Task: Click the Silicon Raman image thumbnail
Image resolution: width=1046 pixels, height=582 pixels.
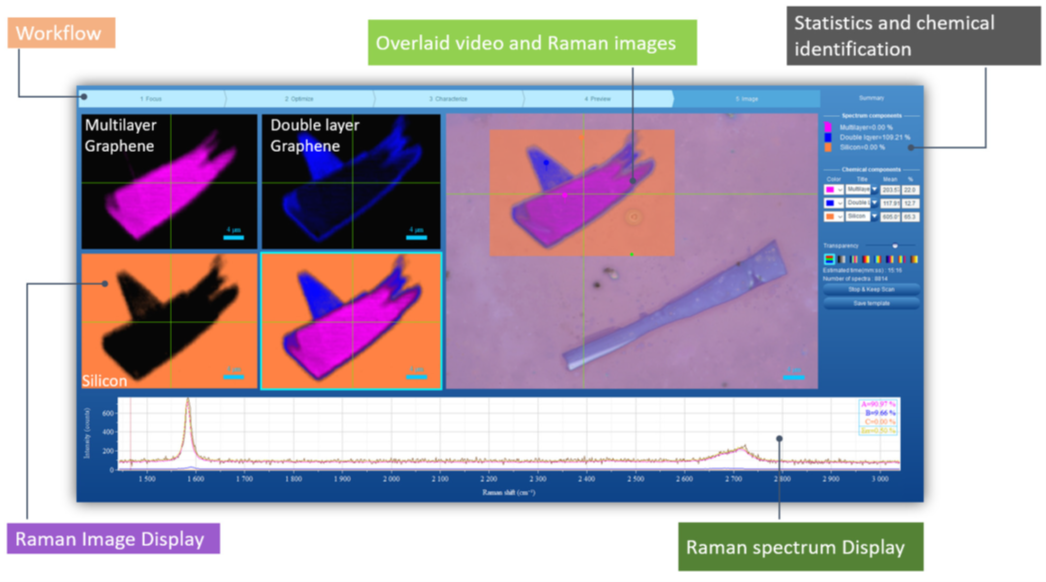Action: click(x=162, y=321)
